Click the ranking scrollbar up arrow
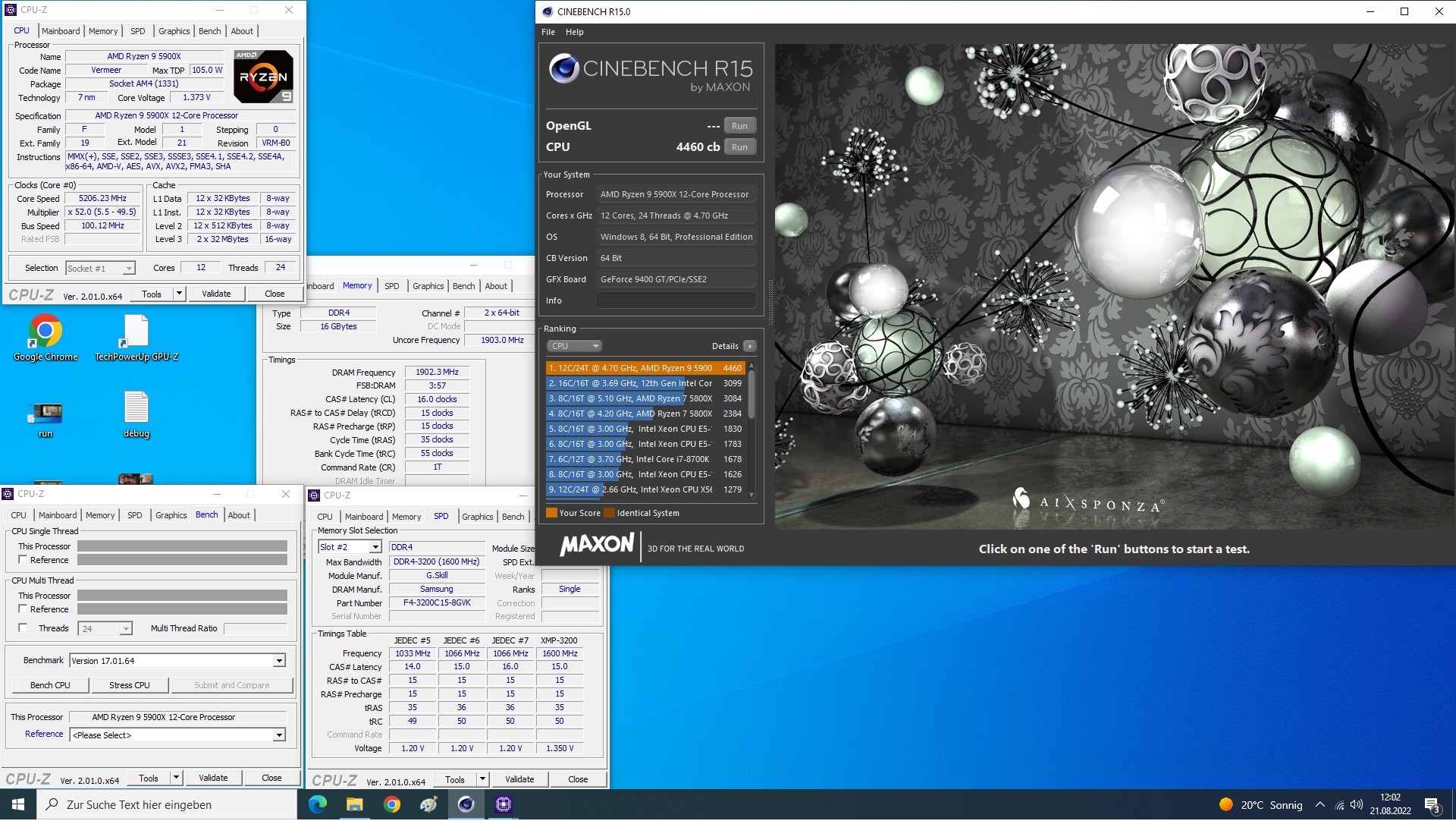This screenshot has height=821, width=1456. point(752,366)
